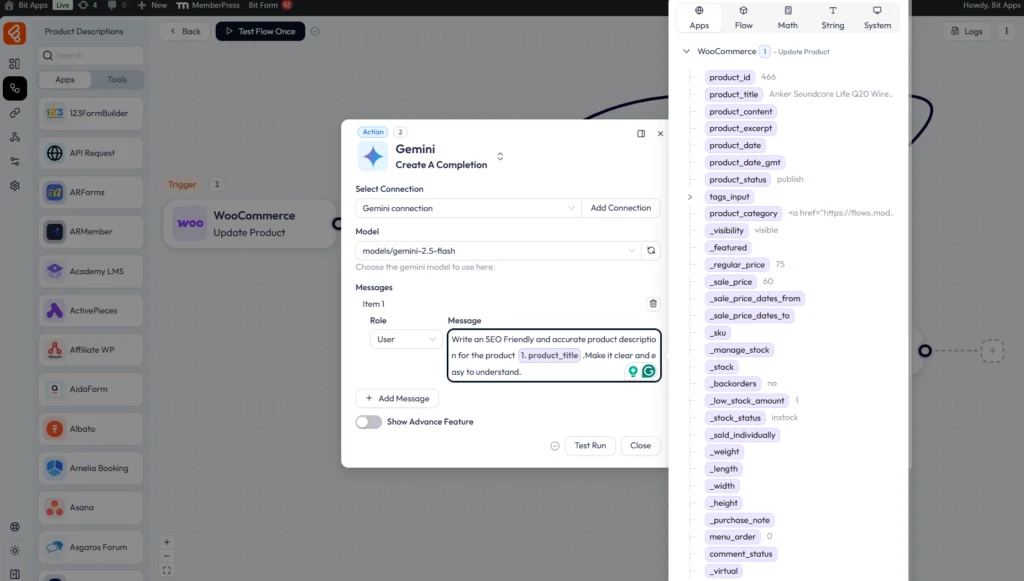The width and height of the screenshot is (1024, 581).
Task: Click the Add Connection button
Action: [x=620, y=208]
